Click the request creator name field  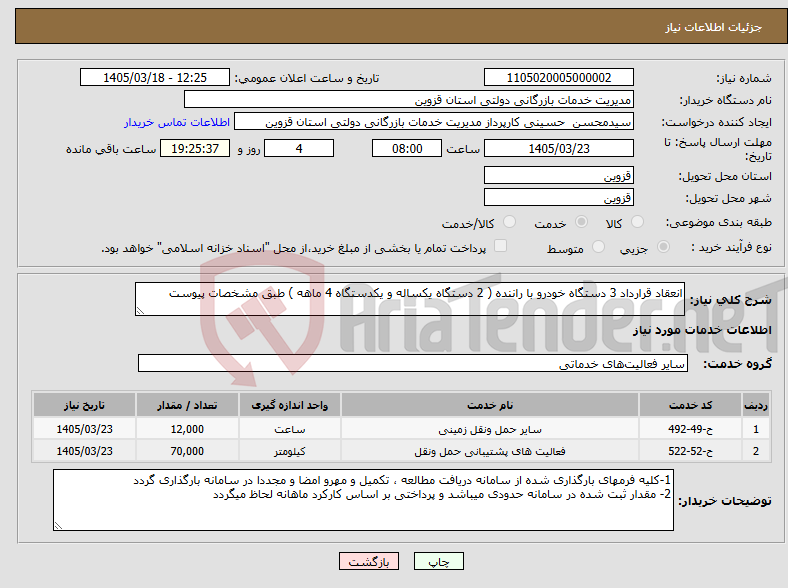pos(434,122)
